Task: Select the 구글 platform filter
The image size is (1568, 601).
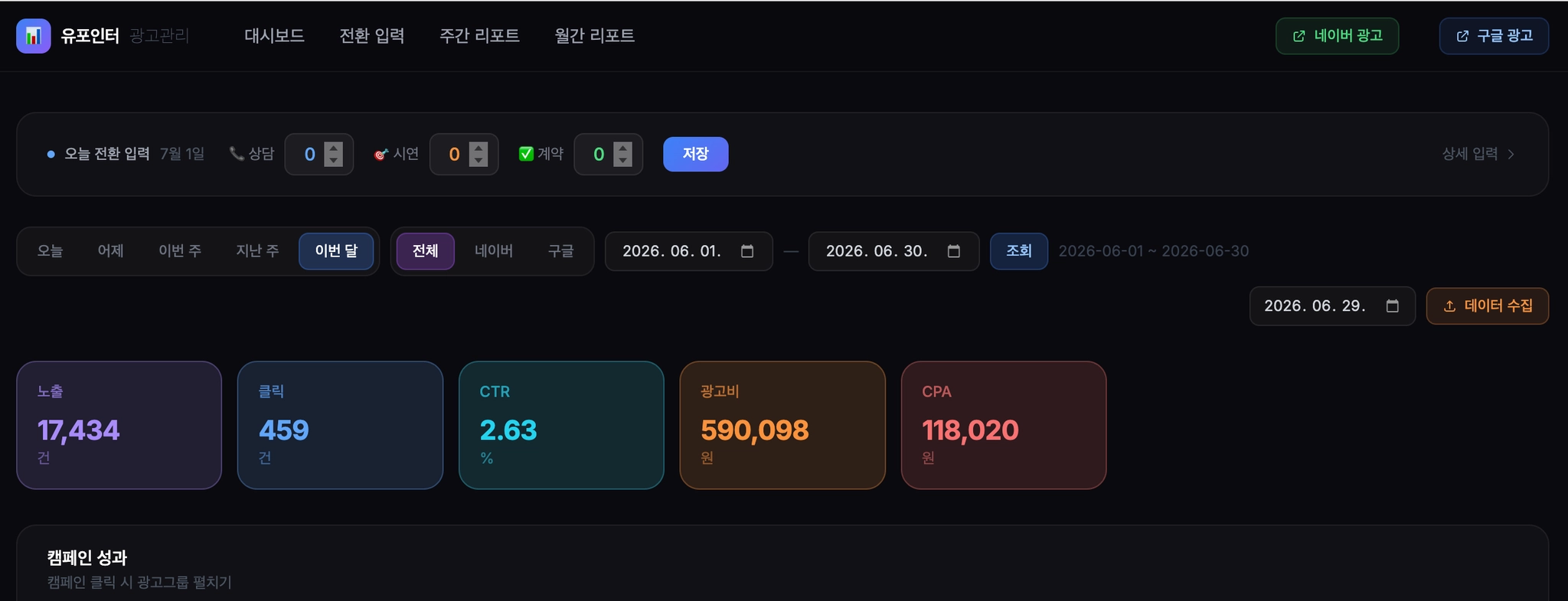Action: click(x=561, y=251)
